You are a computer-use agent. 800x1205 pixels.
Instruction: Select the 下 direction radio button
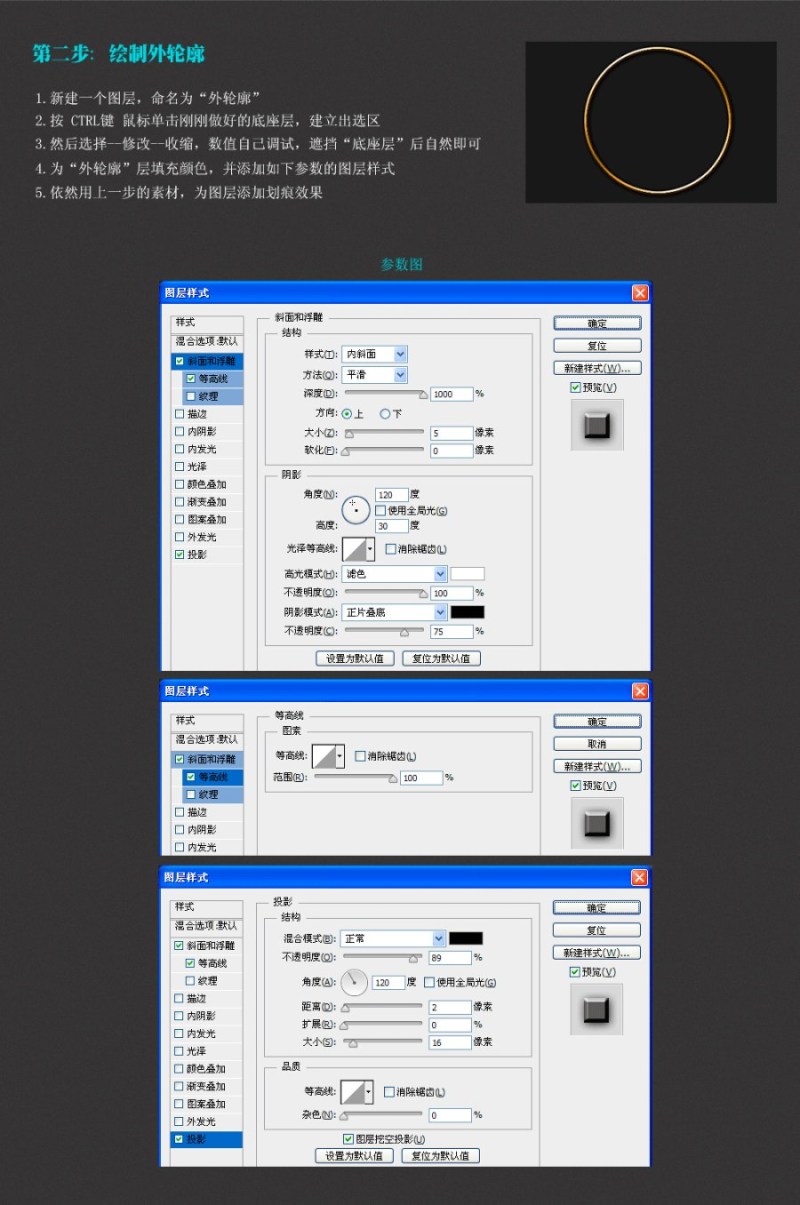point(385,413)
